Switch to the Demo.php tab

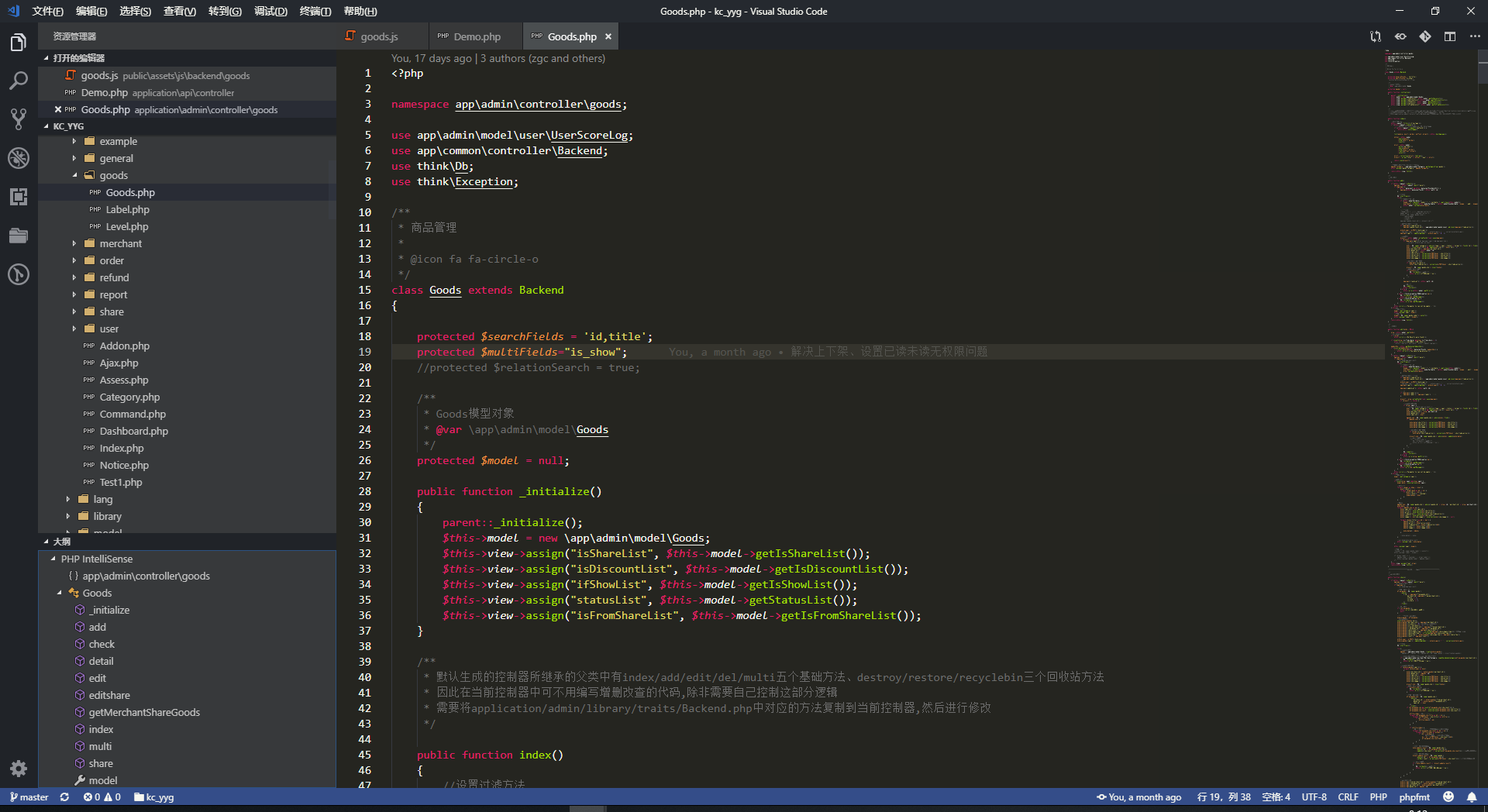tap(477, 36)
